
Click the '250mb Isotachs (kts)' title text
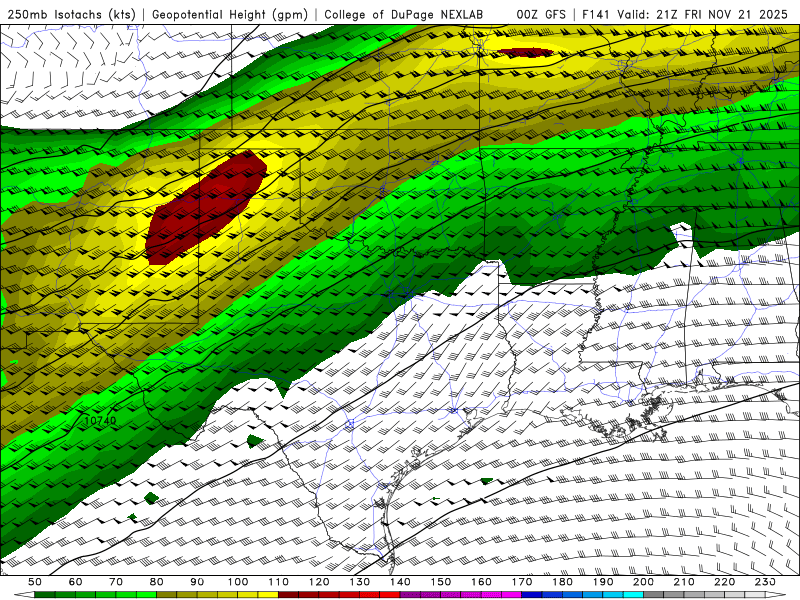pyautogui.click(x=71, y=14)
